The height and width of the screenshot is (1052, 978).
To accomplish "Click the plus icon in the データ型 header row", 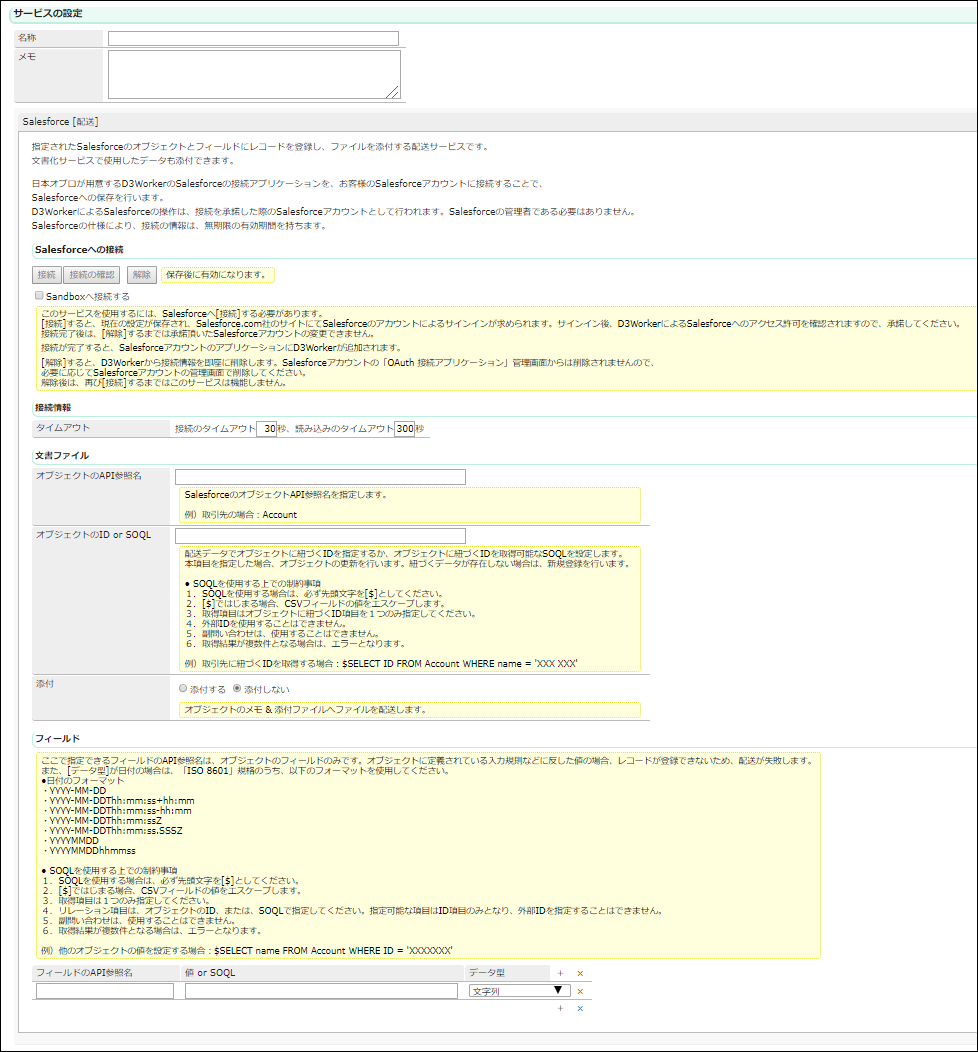I will [x=561, y=973].
